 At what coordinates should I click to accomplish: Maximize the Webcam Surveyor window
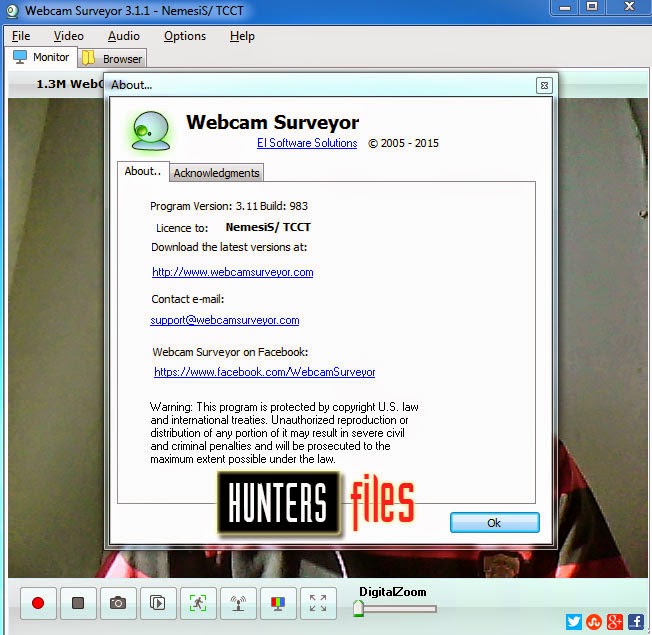coord(592,7)
